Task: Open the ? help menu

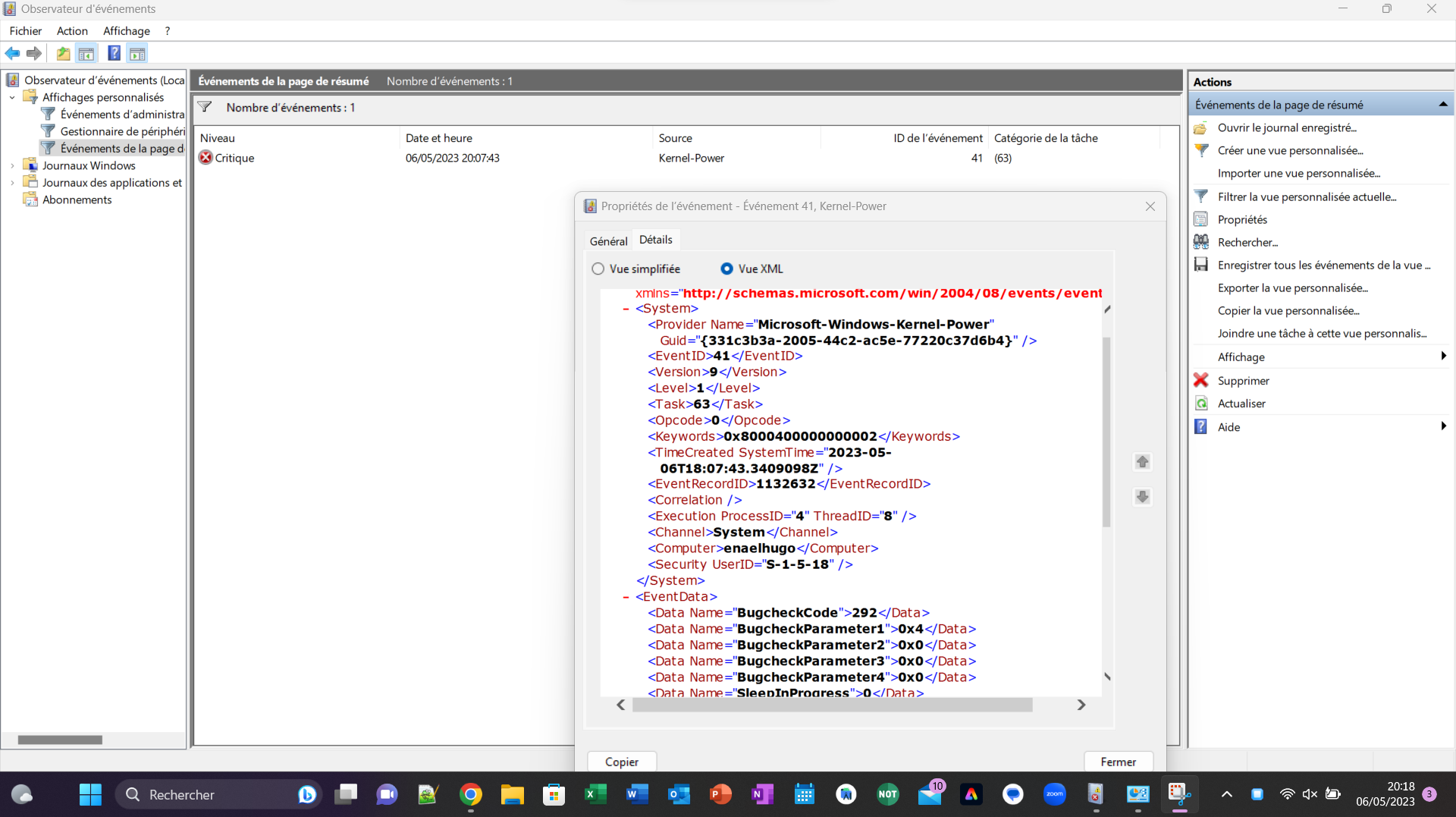Action: [x=168, y=31]
